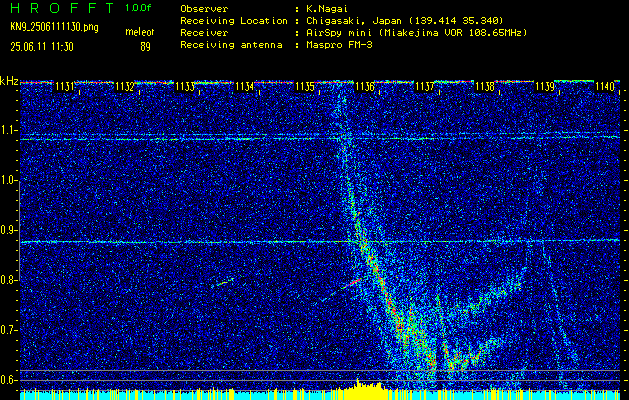Select the filename KN9_2506111130.png
Image resolution: width=629 pixels, height=400 pixels.
(54, 27)
